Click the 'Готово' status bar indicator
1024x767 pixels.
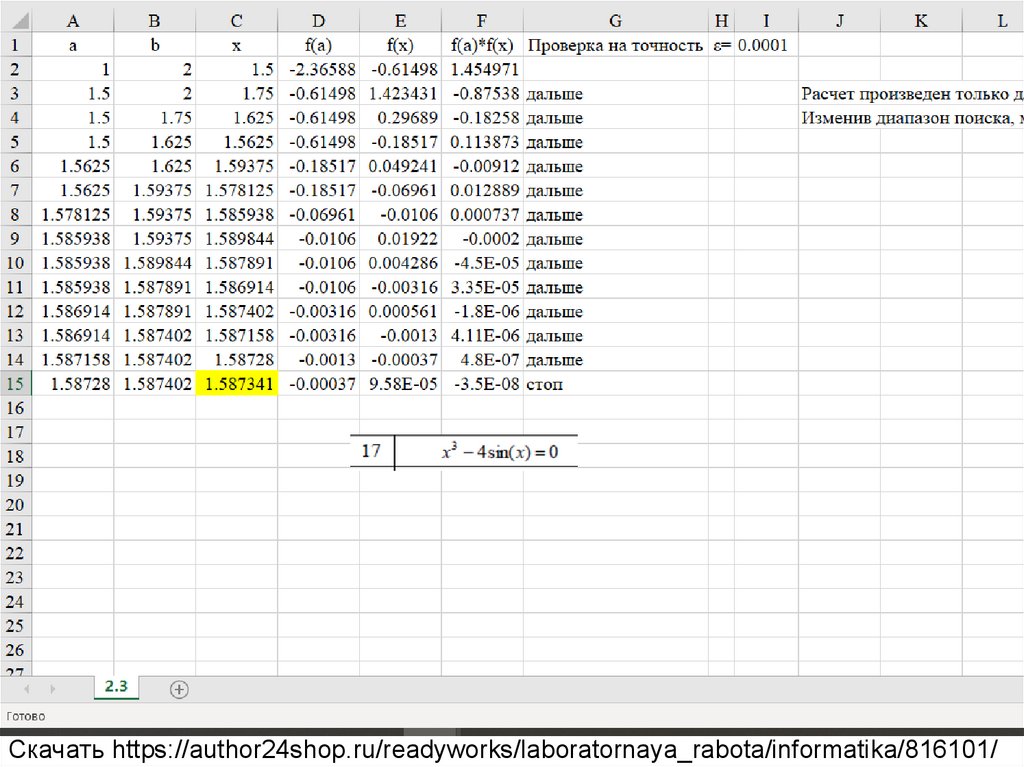pos(26,716)
